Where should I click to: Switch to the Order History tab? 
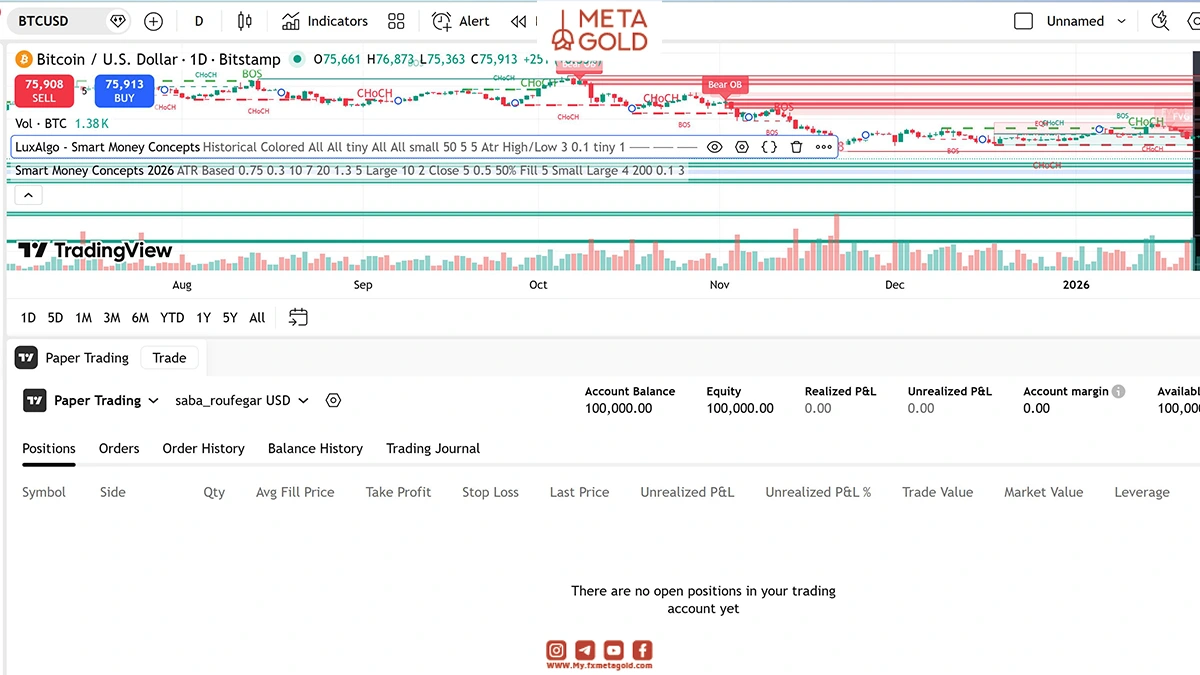point(204,449)
